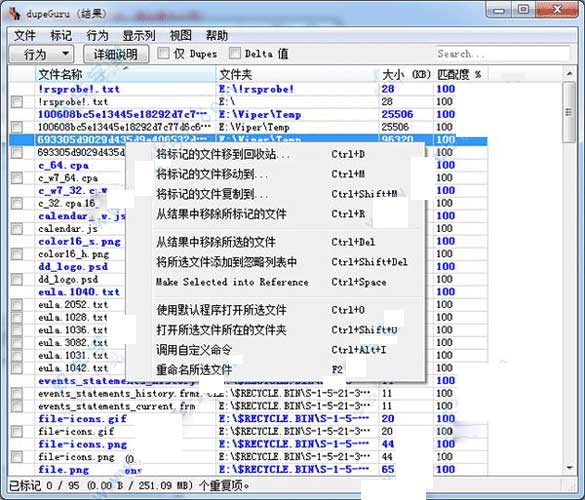Select the file-icons.png reference row in blue
The height and width of the screenshot is (500, 585).
(x=248, y=444)
